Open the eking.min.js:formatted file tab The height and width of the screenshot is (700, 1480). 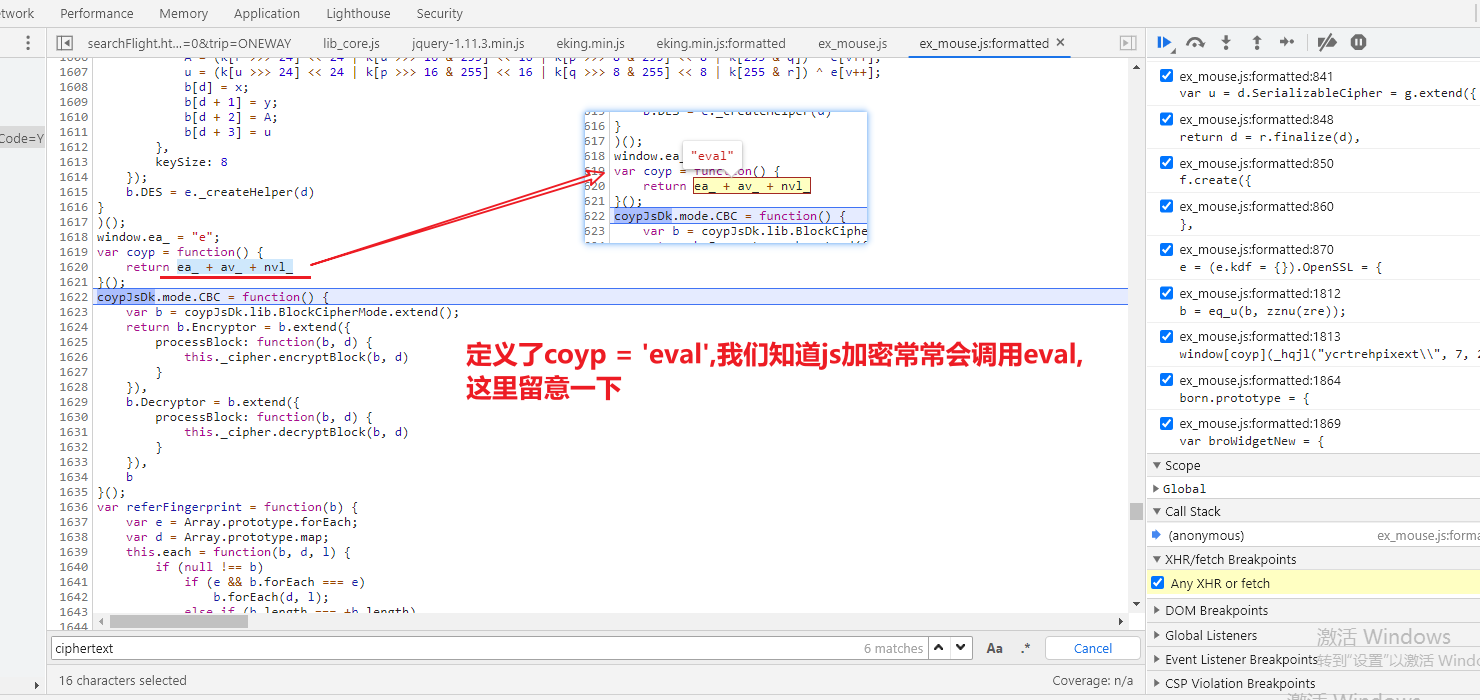click(x=721, y=43)
